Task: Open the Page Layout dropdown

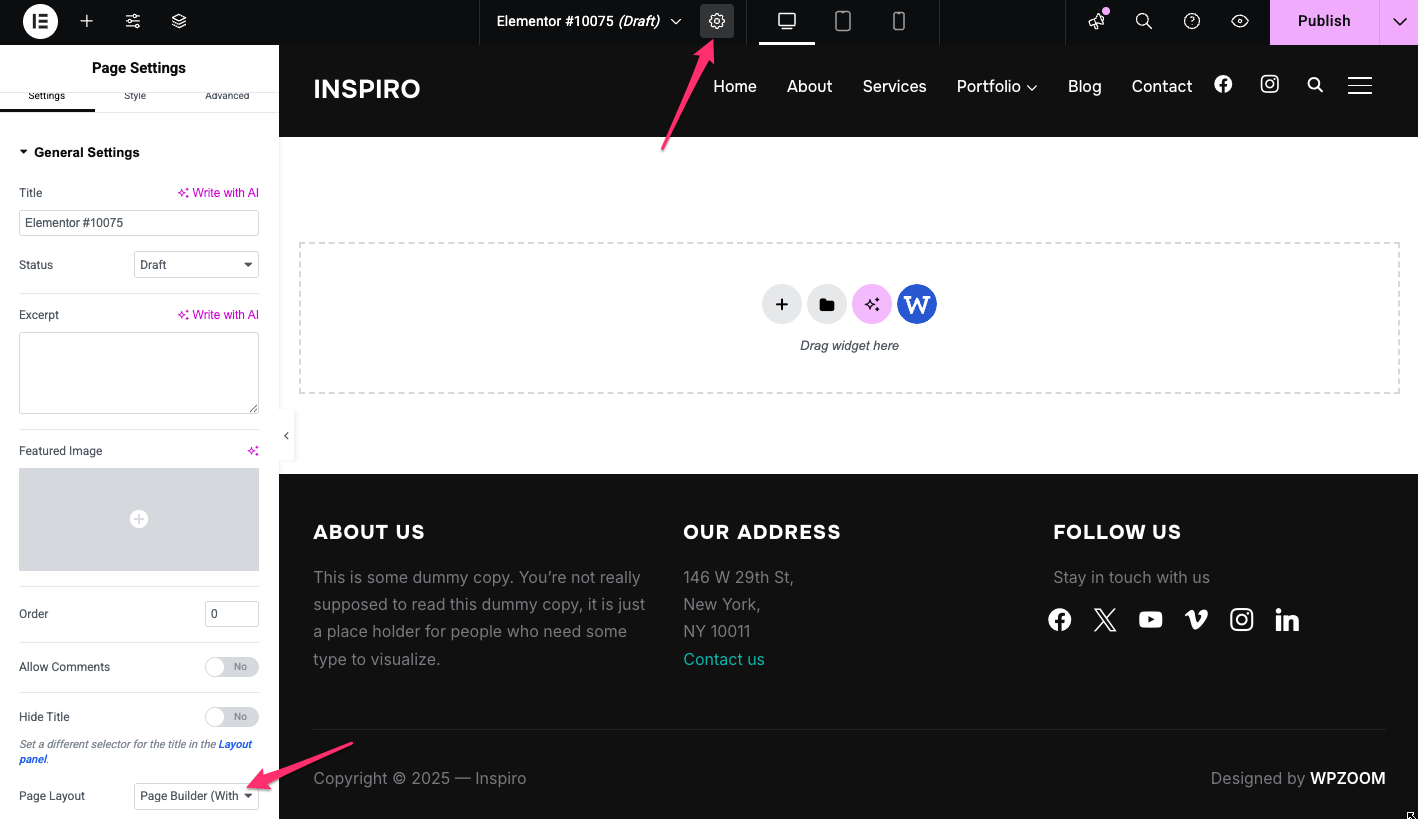Action: click(x=196, y=796)
